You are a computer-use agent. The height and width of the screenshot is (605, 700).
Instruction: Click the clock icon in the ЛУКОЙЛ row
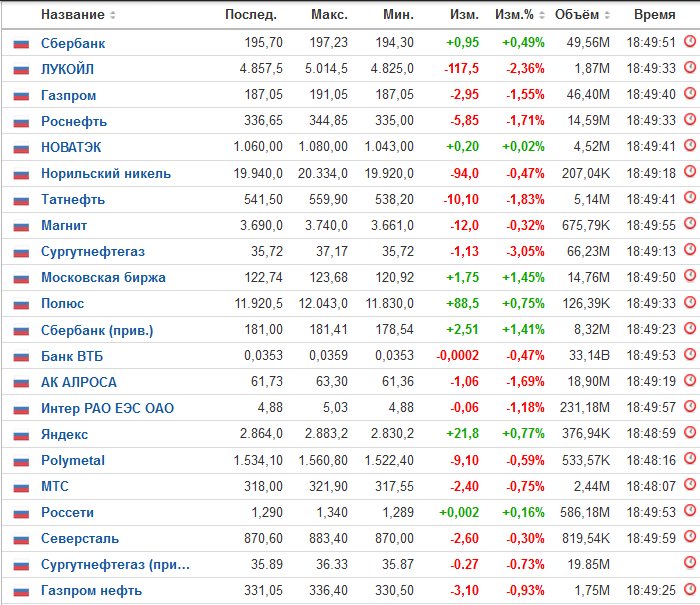tap(690, 67)
